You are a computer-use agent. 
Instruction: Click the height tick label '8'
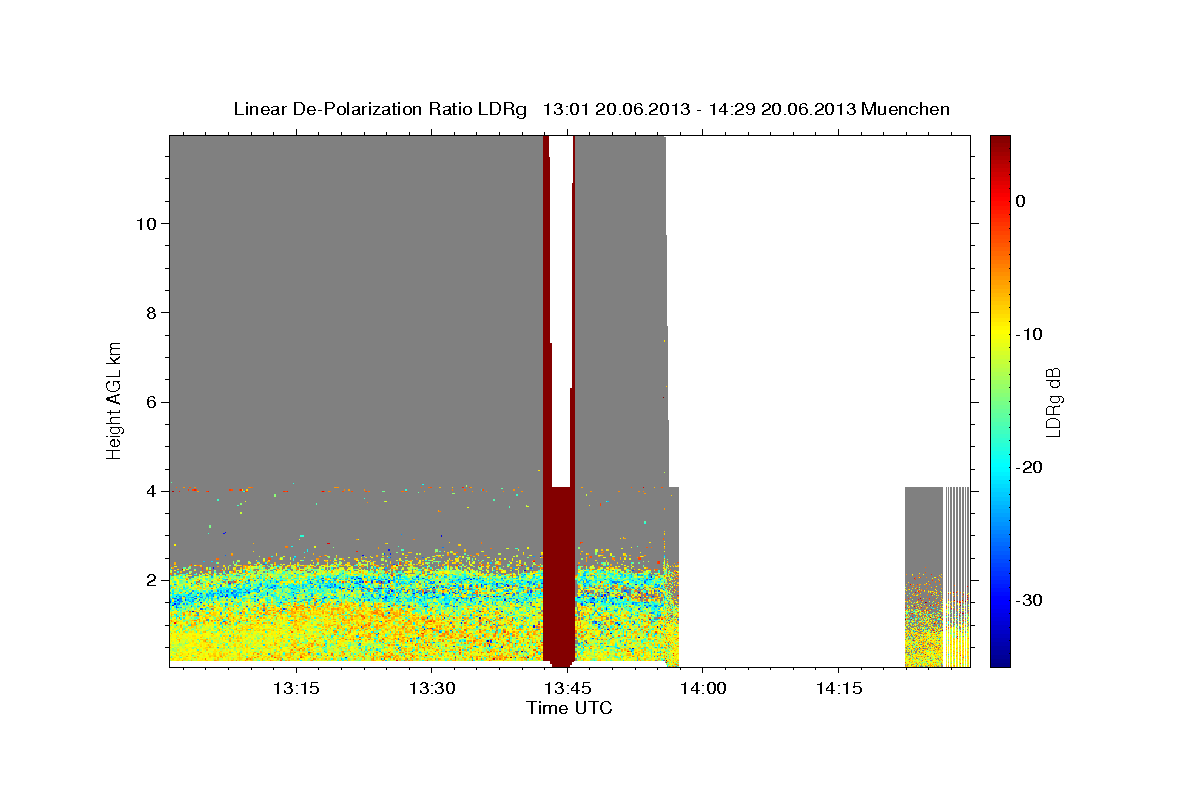click(x=151, y=312)
